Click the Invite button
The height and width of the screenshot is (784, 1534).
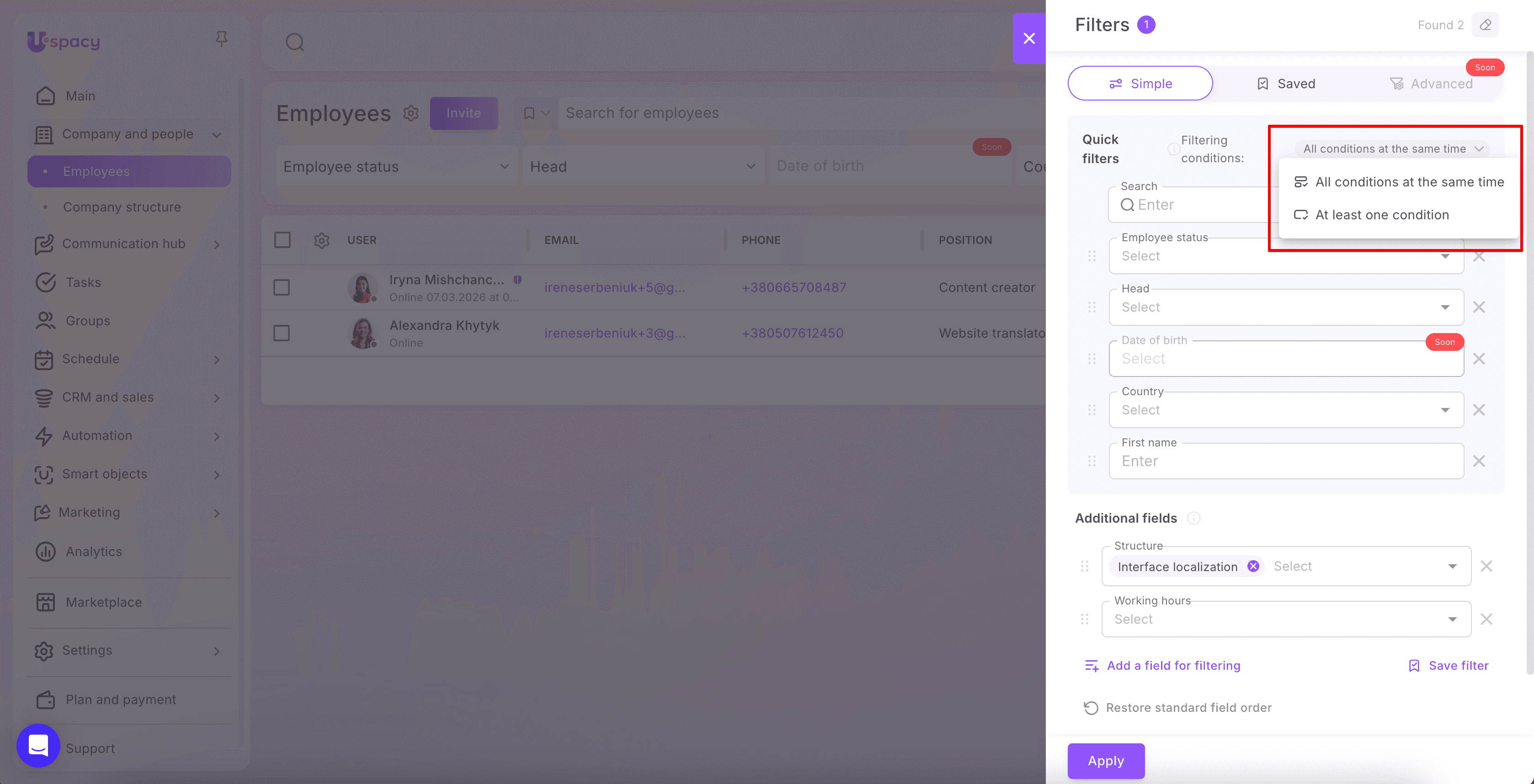tap(464, 113)
